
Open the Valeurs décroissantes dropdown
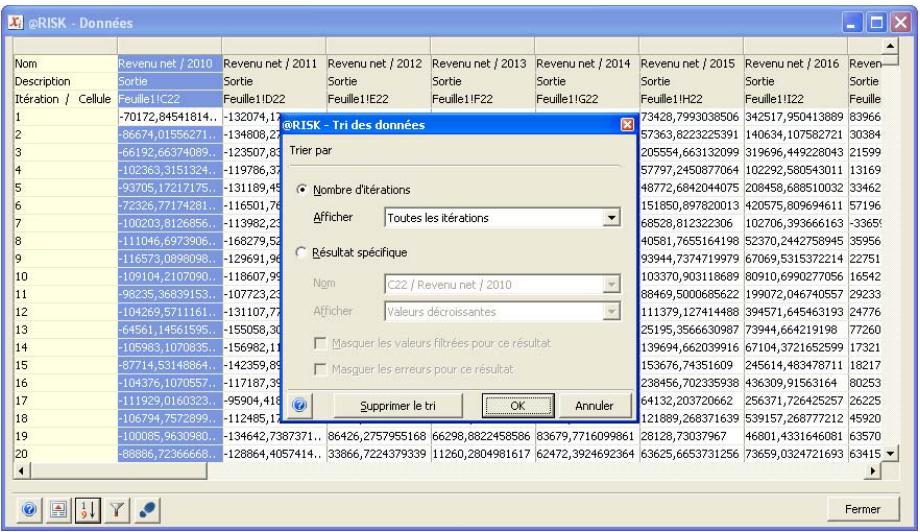[x=611, y=311]
